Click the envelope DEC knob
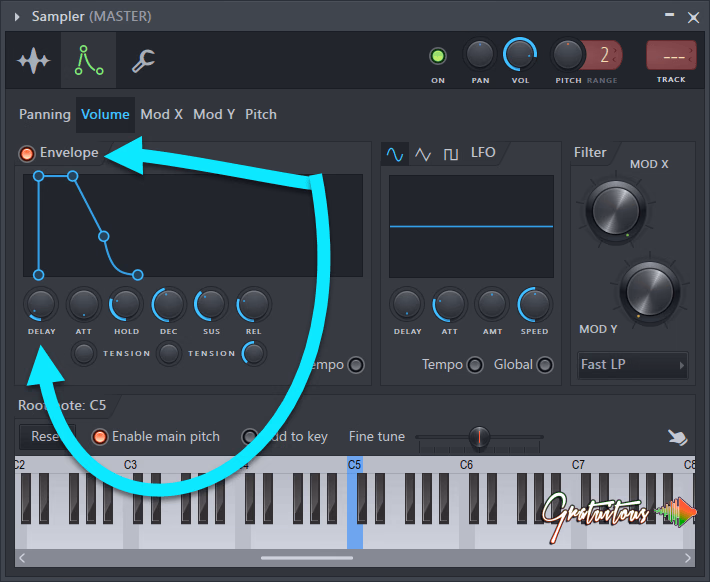Viewport: 710px width, 582px height. (168, 303)
